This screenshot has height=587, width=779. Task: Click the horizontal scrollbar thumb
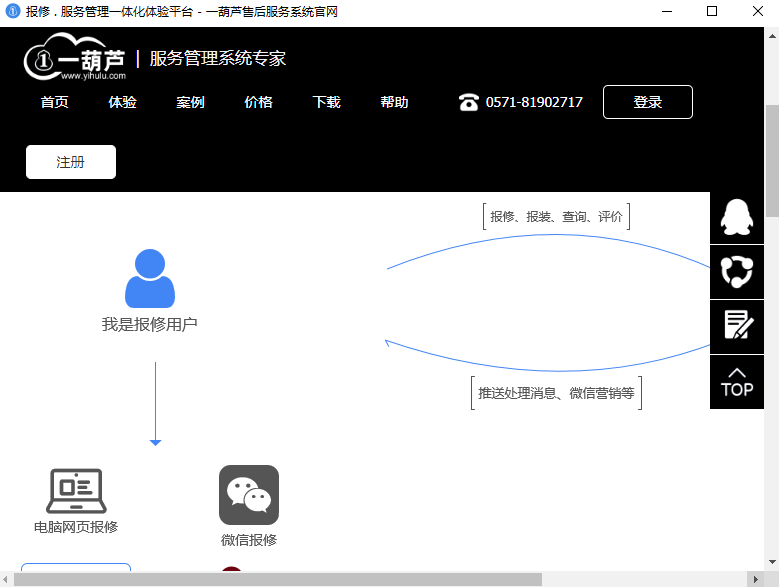tap(278, 580)
